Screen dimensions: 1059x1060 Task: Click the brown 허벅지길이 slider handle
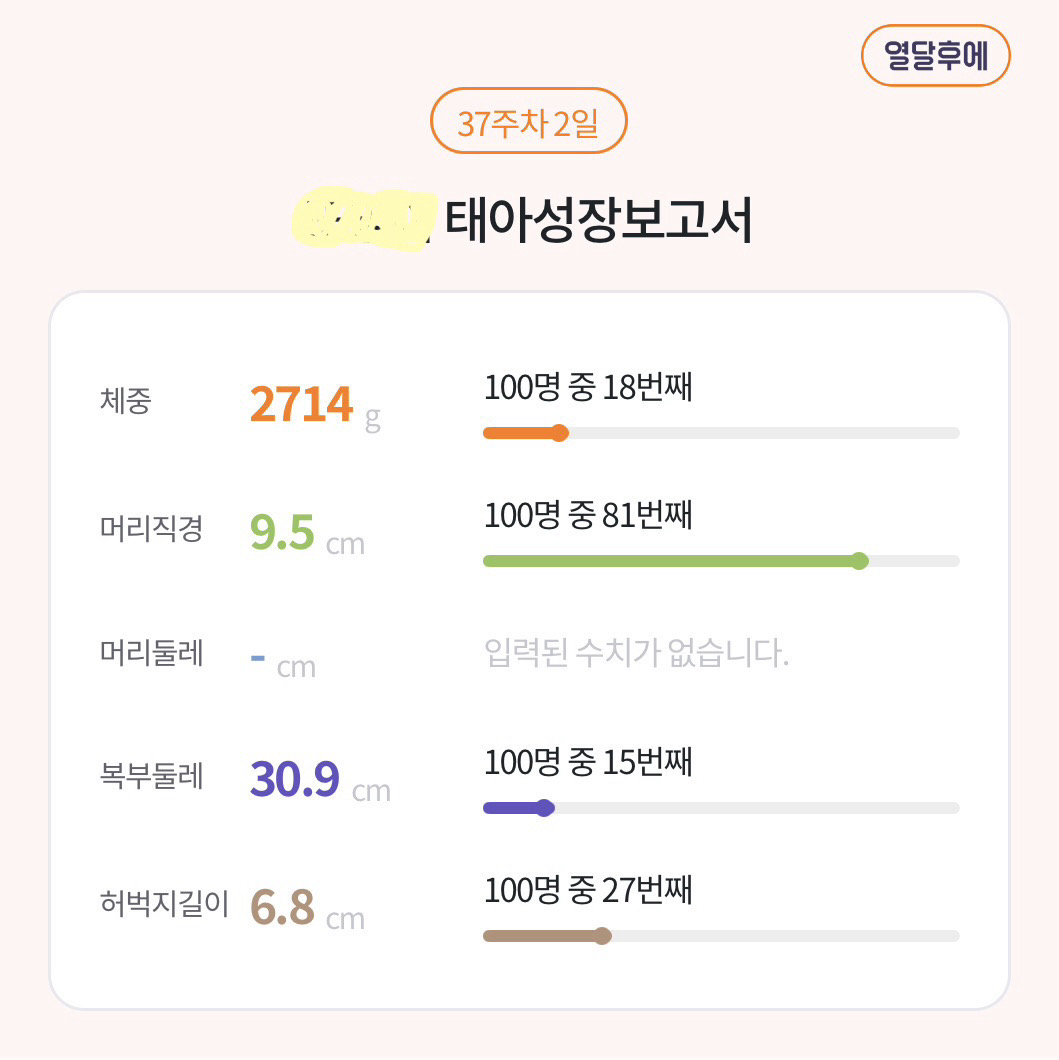(602, 936)
